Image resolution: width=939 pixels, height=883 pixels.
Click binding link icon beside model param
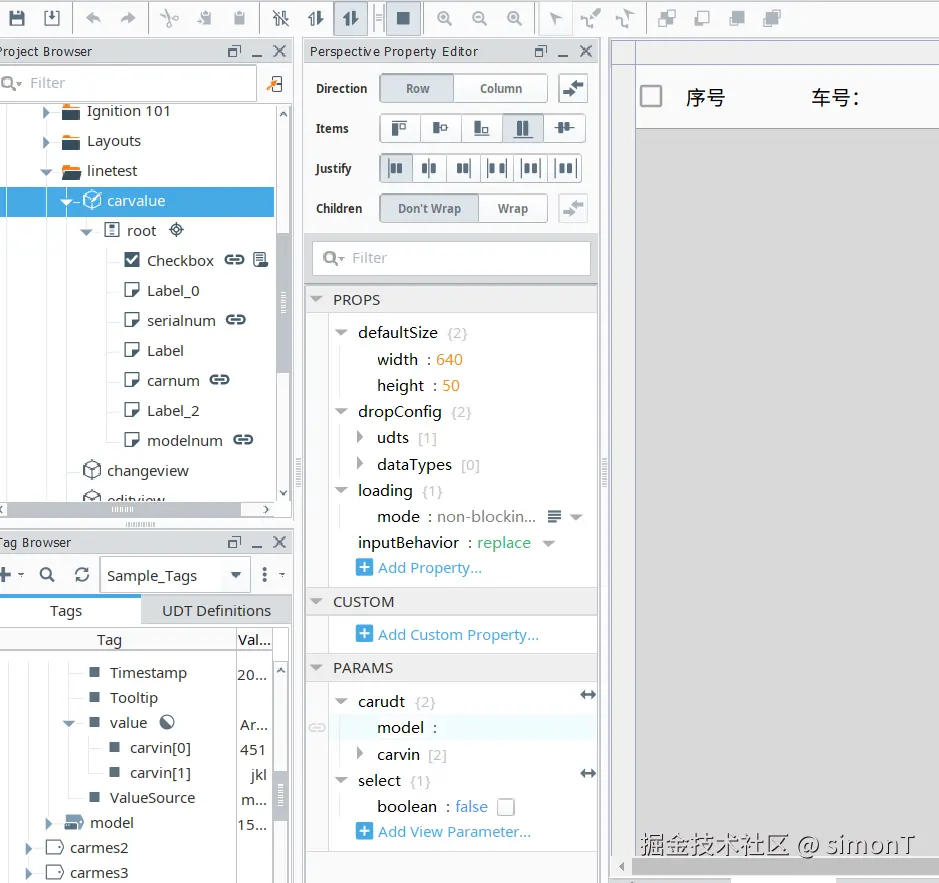click(317, 728)
